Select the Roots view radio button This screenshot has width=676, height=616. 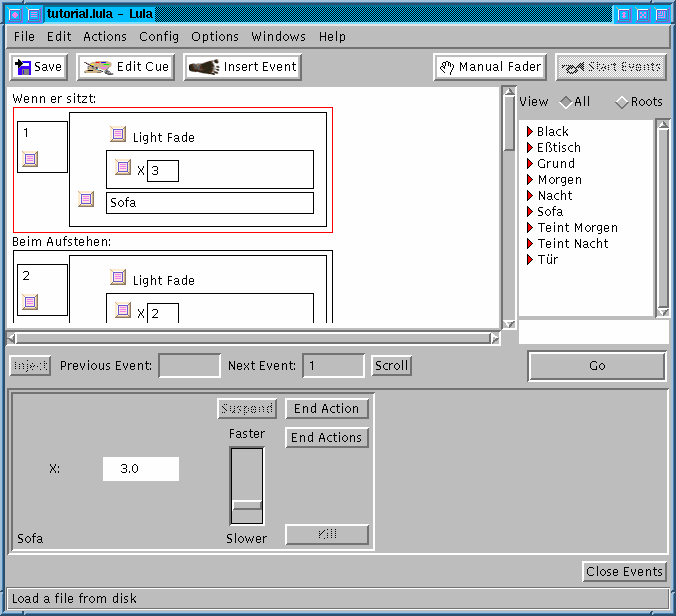[621, 102]
